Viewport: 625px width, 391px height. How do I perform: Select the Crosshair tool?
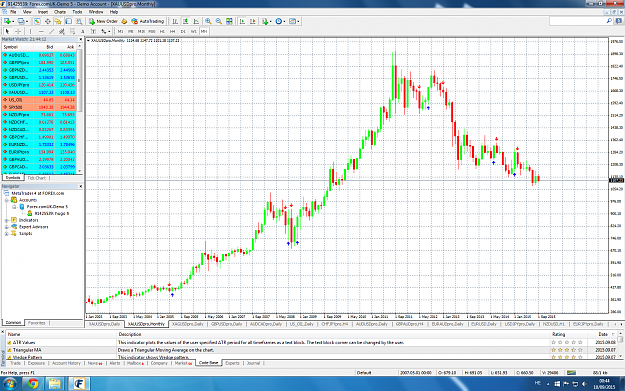pos(18,31)
